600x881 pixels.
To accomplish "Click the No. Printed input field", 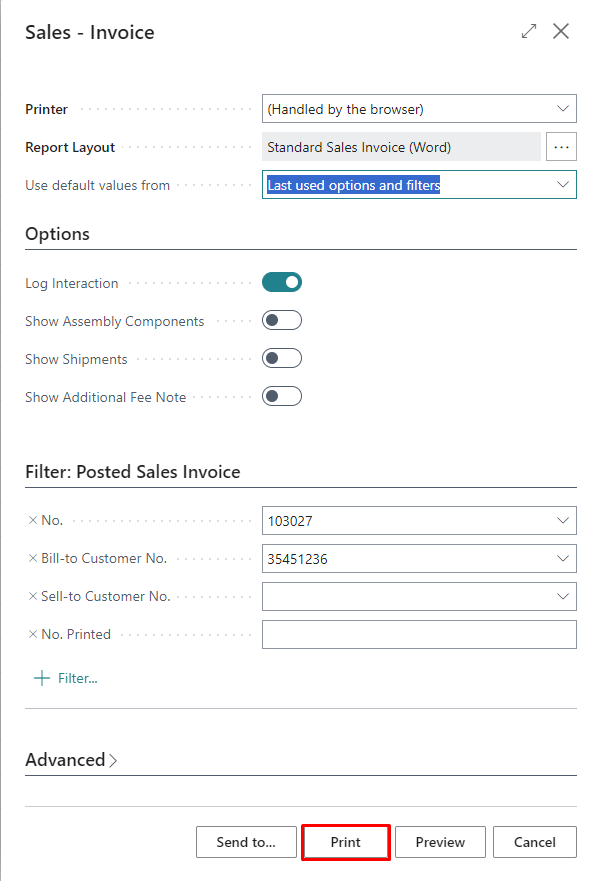I will (x=419, y=634).
